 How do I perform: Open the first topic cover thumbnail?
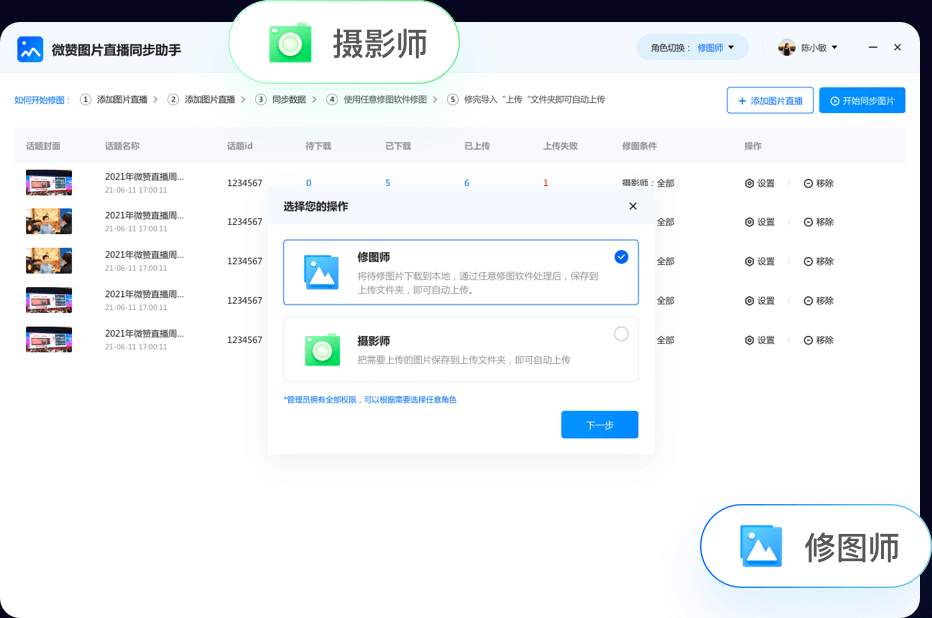pos(49,183)
